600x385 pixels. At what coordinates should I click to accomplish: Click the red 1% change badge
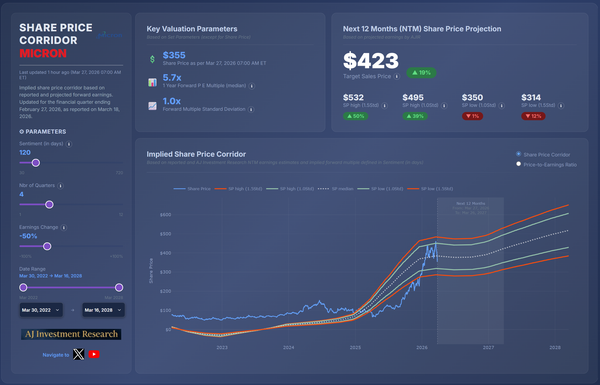(473, 116)
